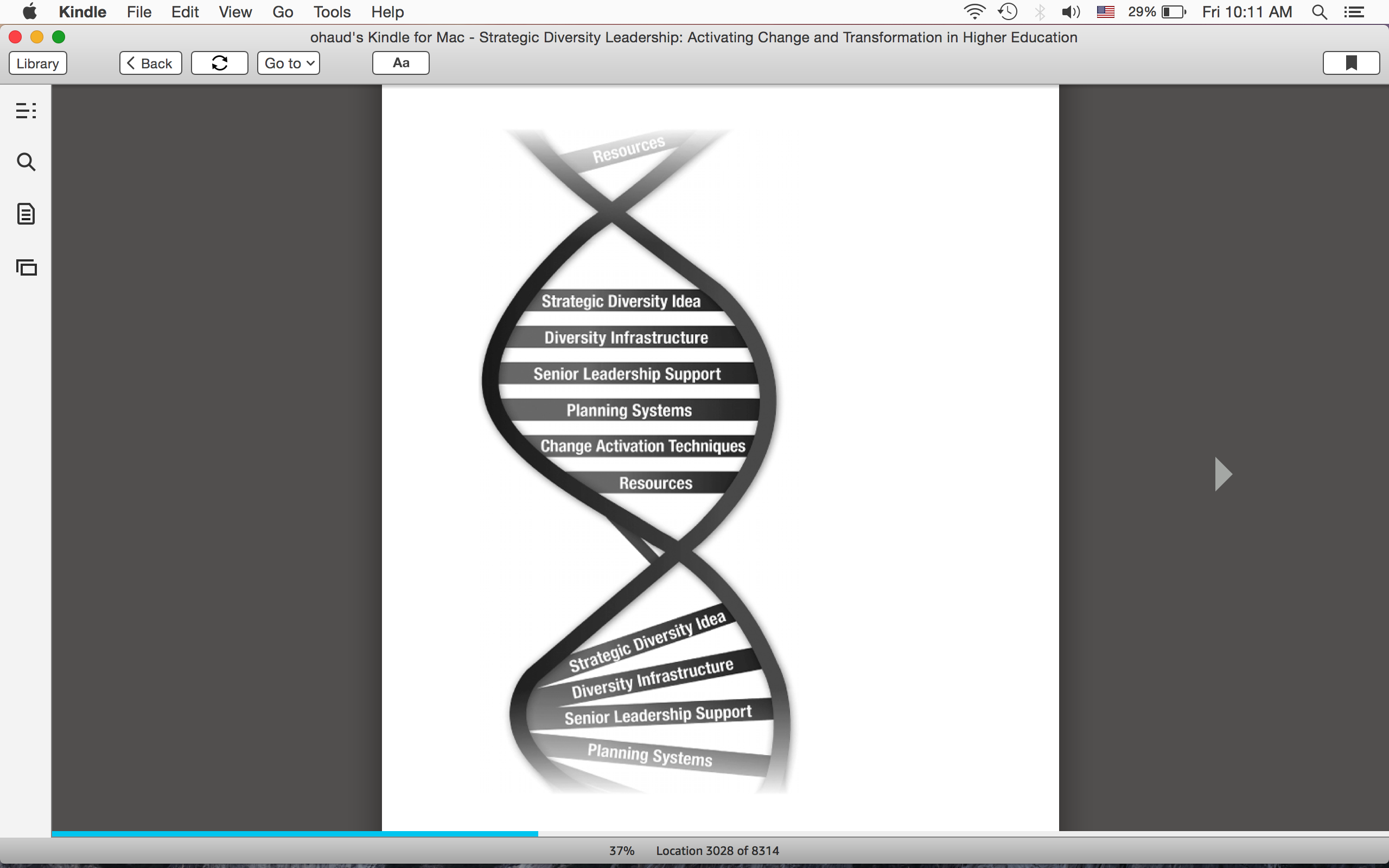Viewport: 1389px width, 868px height.
Task: Click the Back button
Action: [150, 63]
